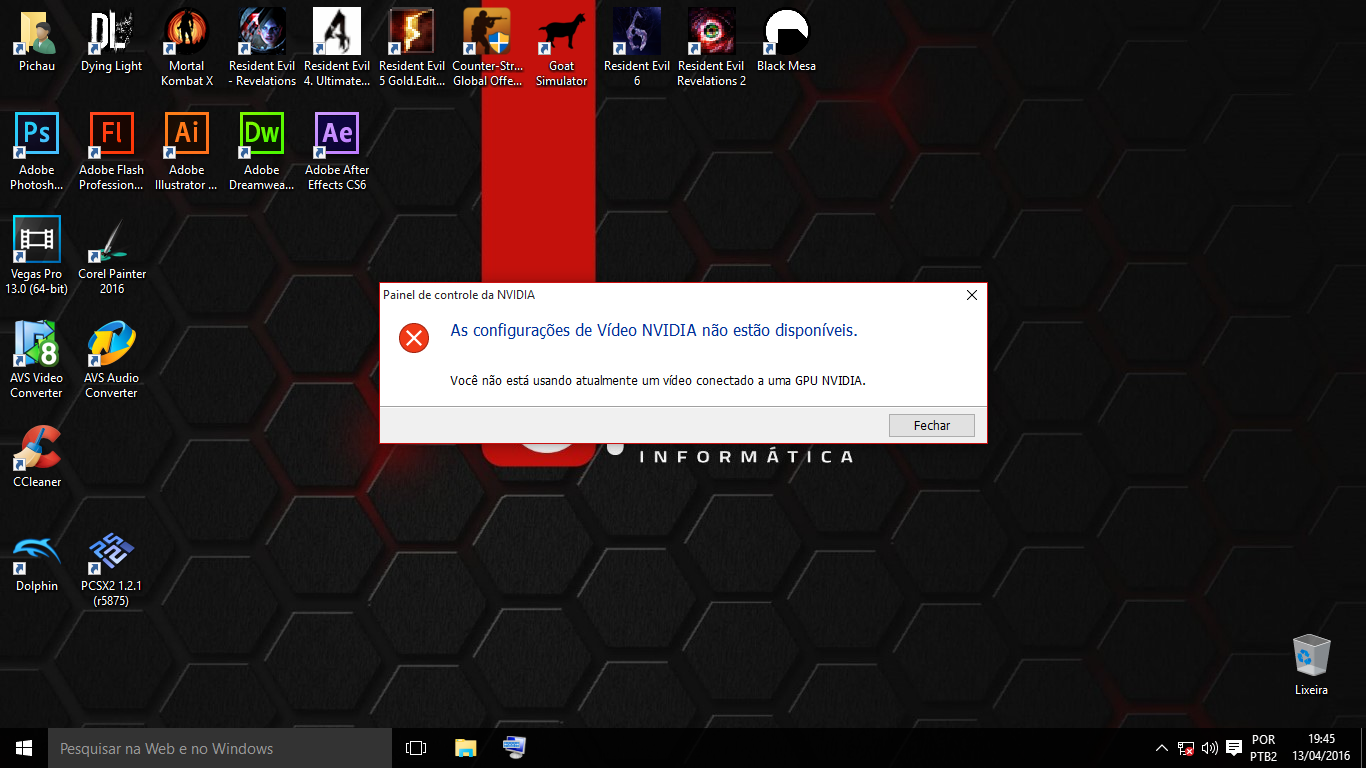Open Task View from the taskbar

click(x=416, y=748)
